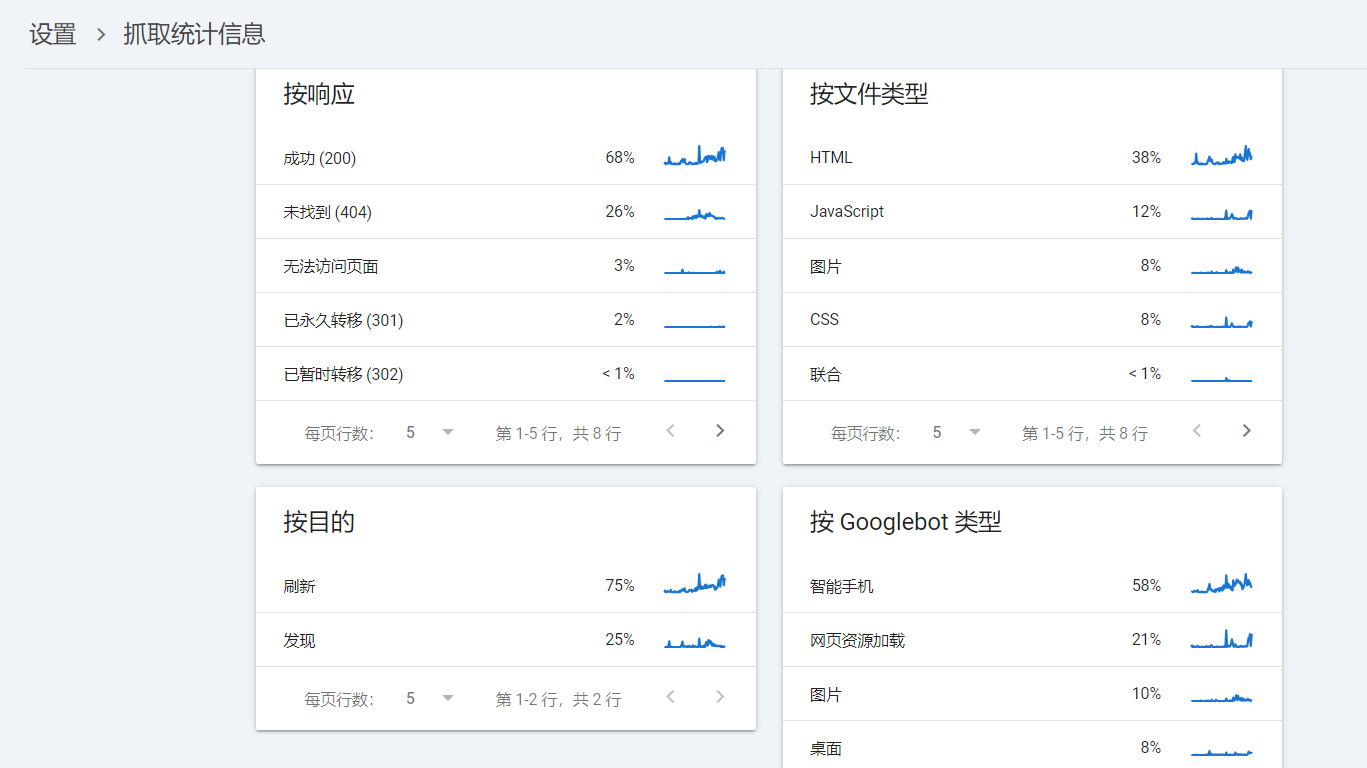The image size is (1367, 768).
Task: Open rows-per-page dropdown in 按目的 card
Action: (x=430, y=698)
